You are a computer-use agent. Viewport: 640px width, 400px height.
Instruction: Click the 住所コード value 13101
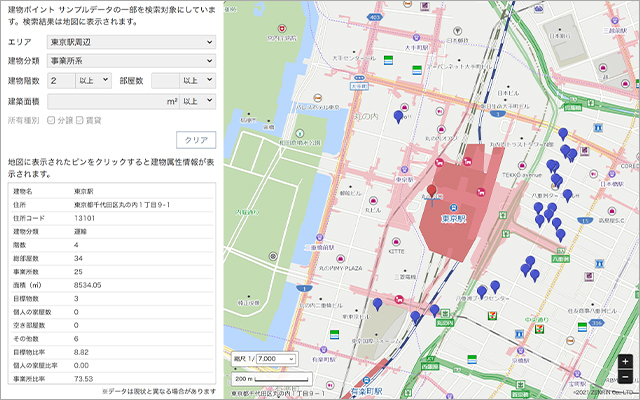click(84, 218)
